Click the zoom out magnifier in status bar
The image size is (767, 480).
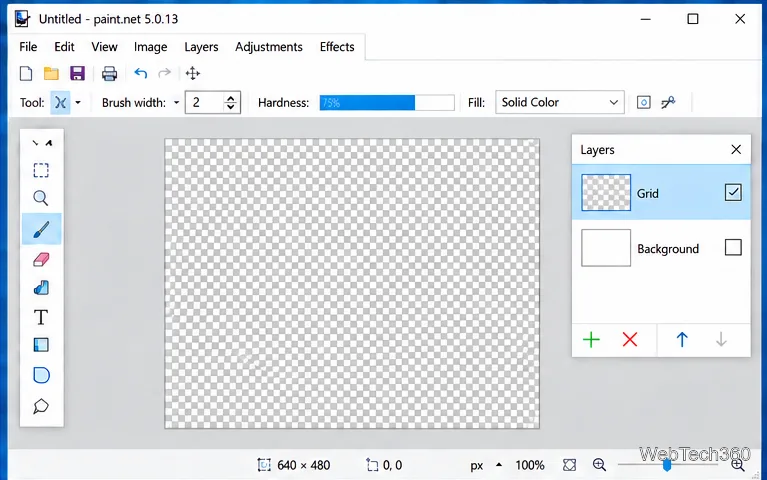point(599,465)
